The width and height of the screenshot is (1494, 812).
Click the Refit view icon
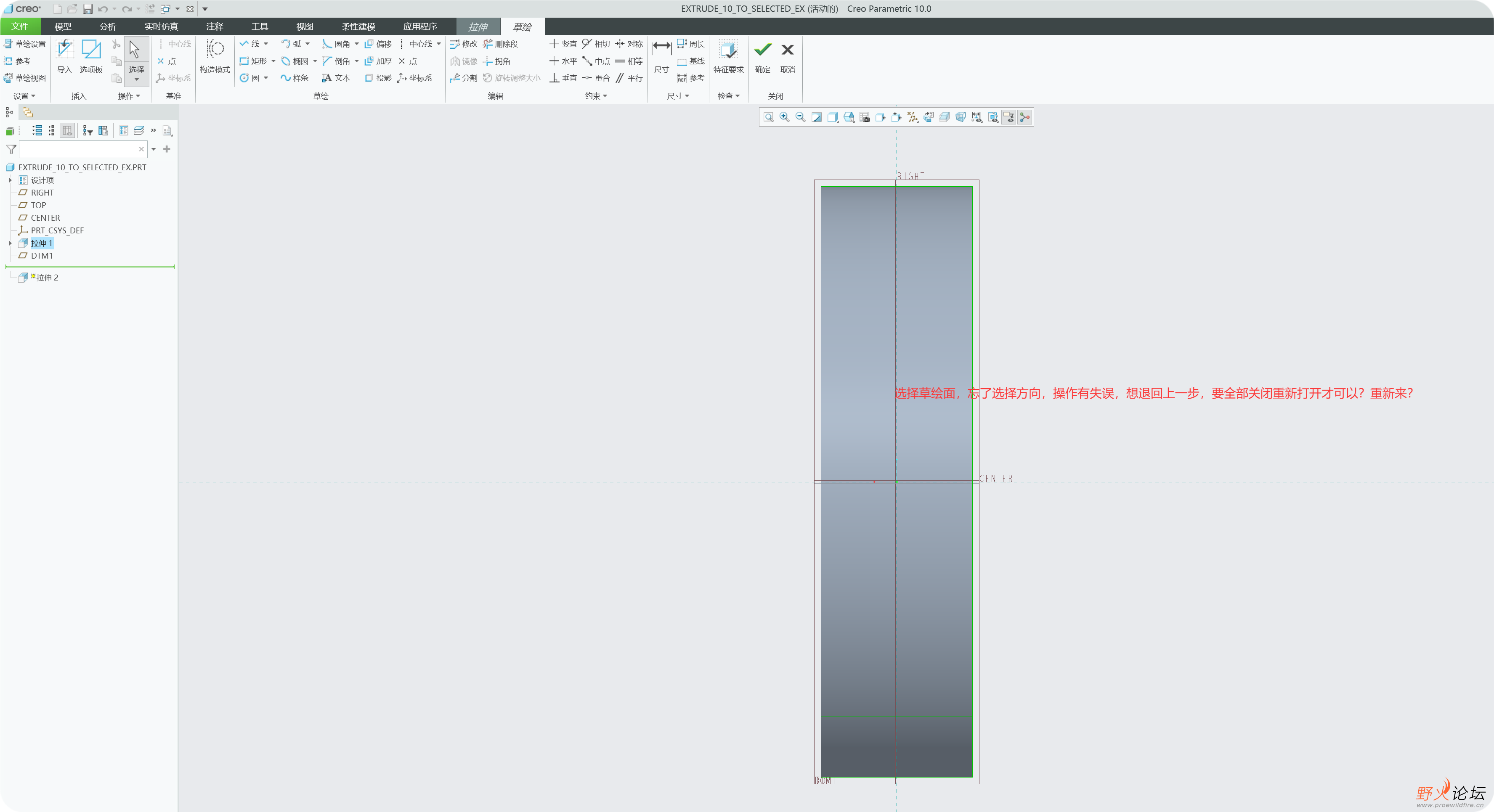(769, 117)
